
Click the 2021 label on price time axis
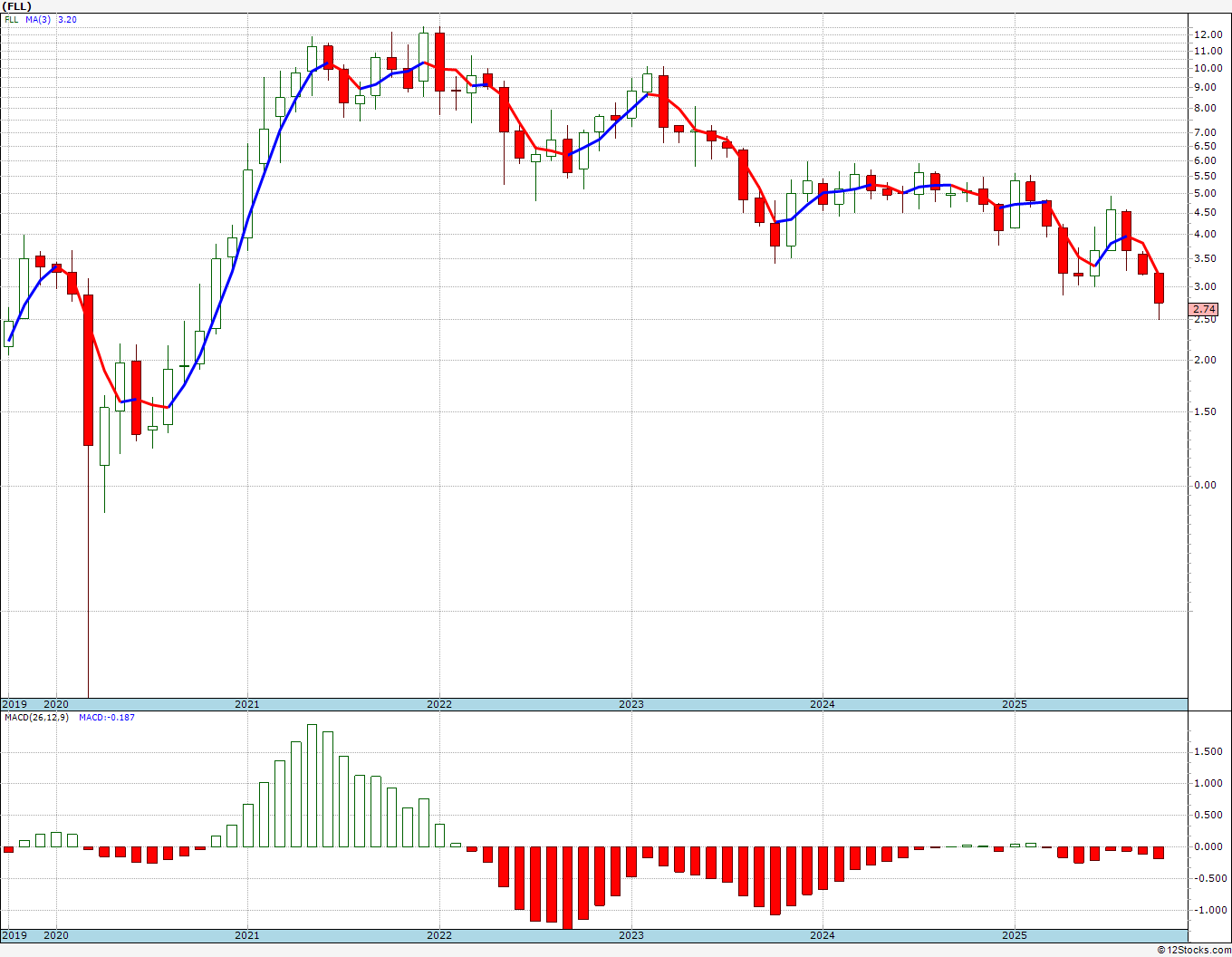click(247, 704)
